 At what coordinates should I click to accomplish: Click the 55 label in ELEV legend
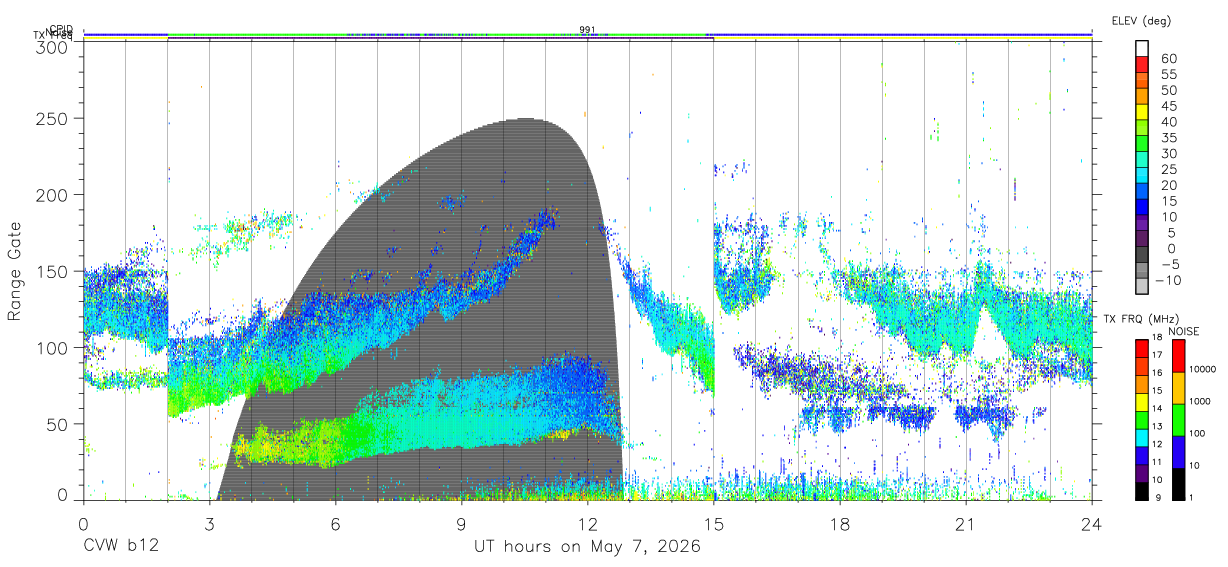coord(1167,74)
